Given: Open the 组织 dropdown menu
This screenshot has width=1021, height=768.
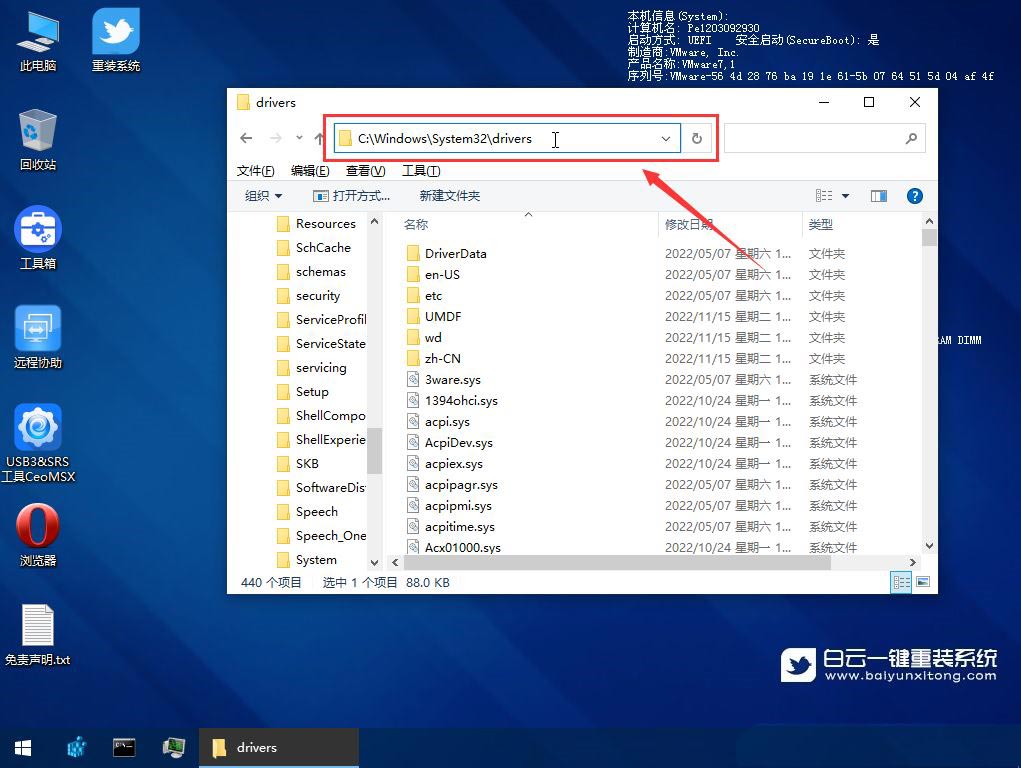Looking at the screenshot, I should point(263,196).
